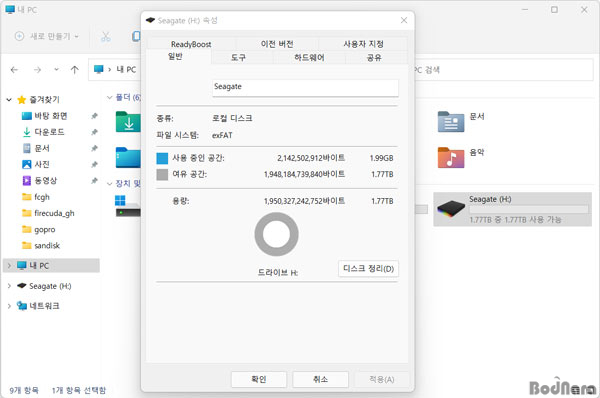
Task: Go up one folder level
Action: (x=75, y=70)
